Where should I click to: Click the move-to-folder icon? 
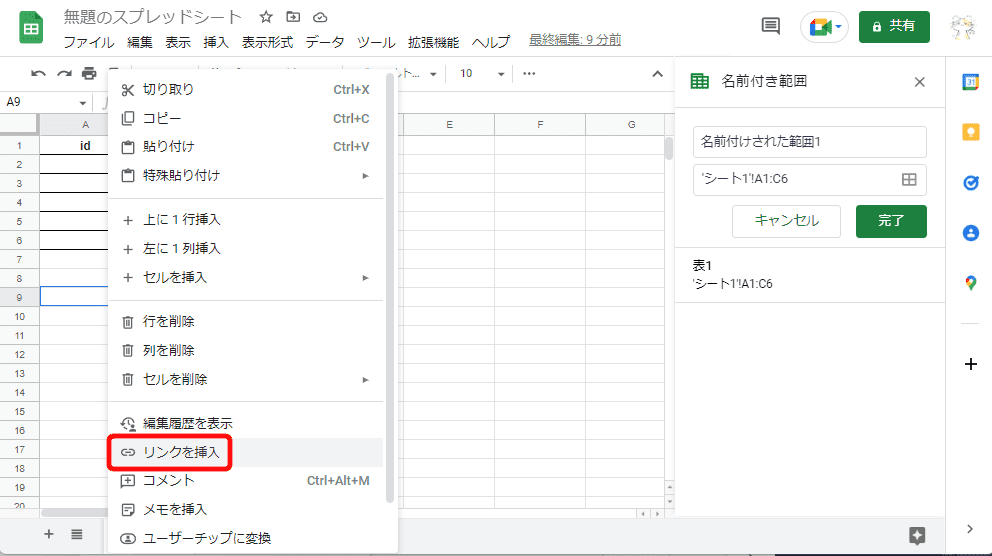(x=293, y=17)
